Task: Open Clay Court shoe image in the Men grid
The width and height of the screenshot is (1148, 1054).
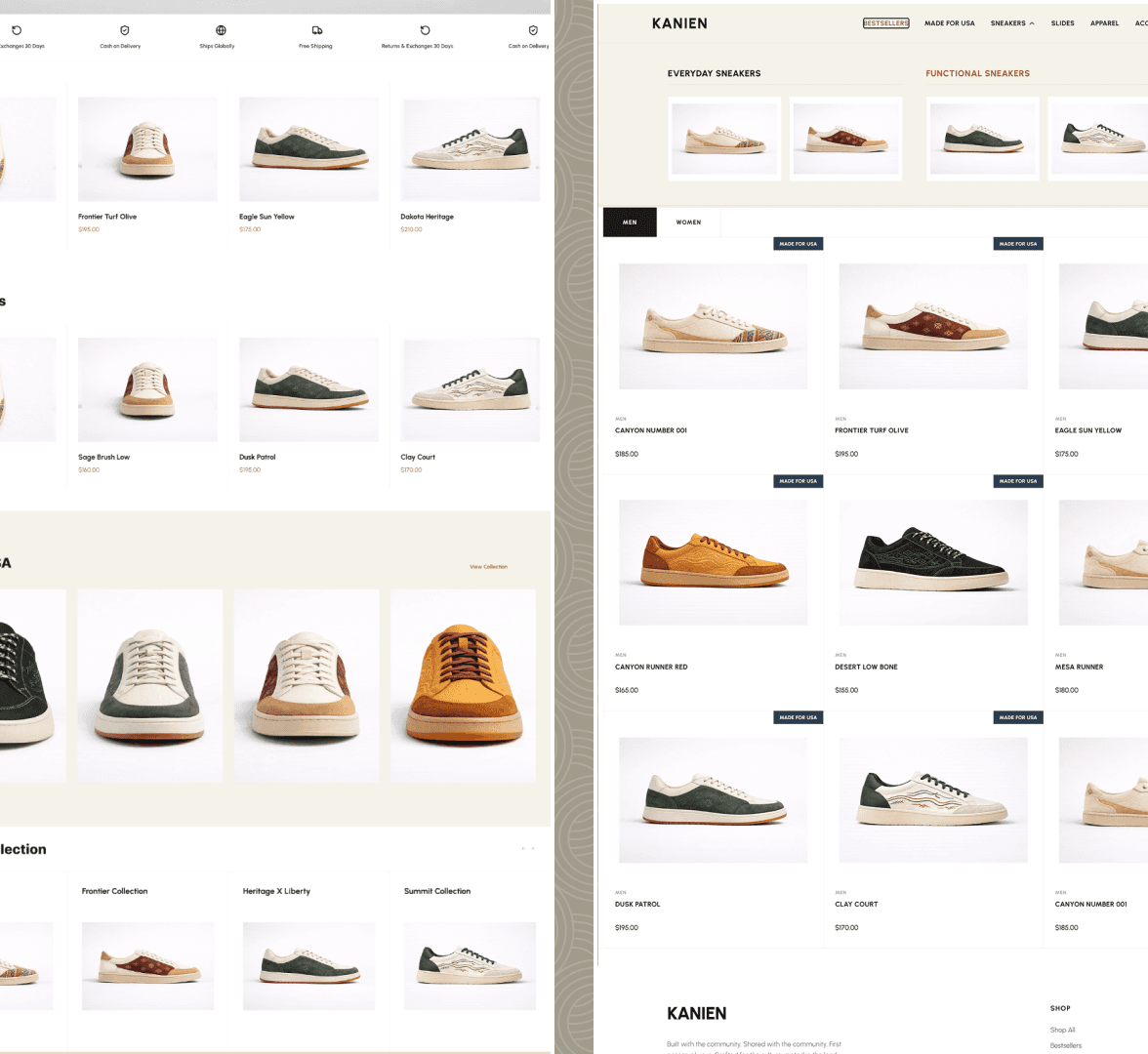Action: 933,799
